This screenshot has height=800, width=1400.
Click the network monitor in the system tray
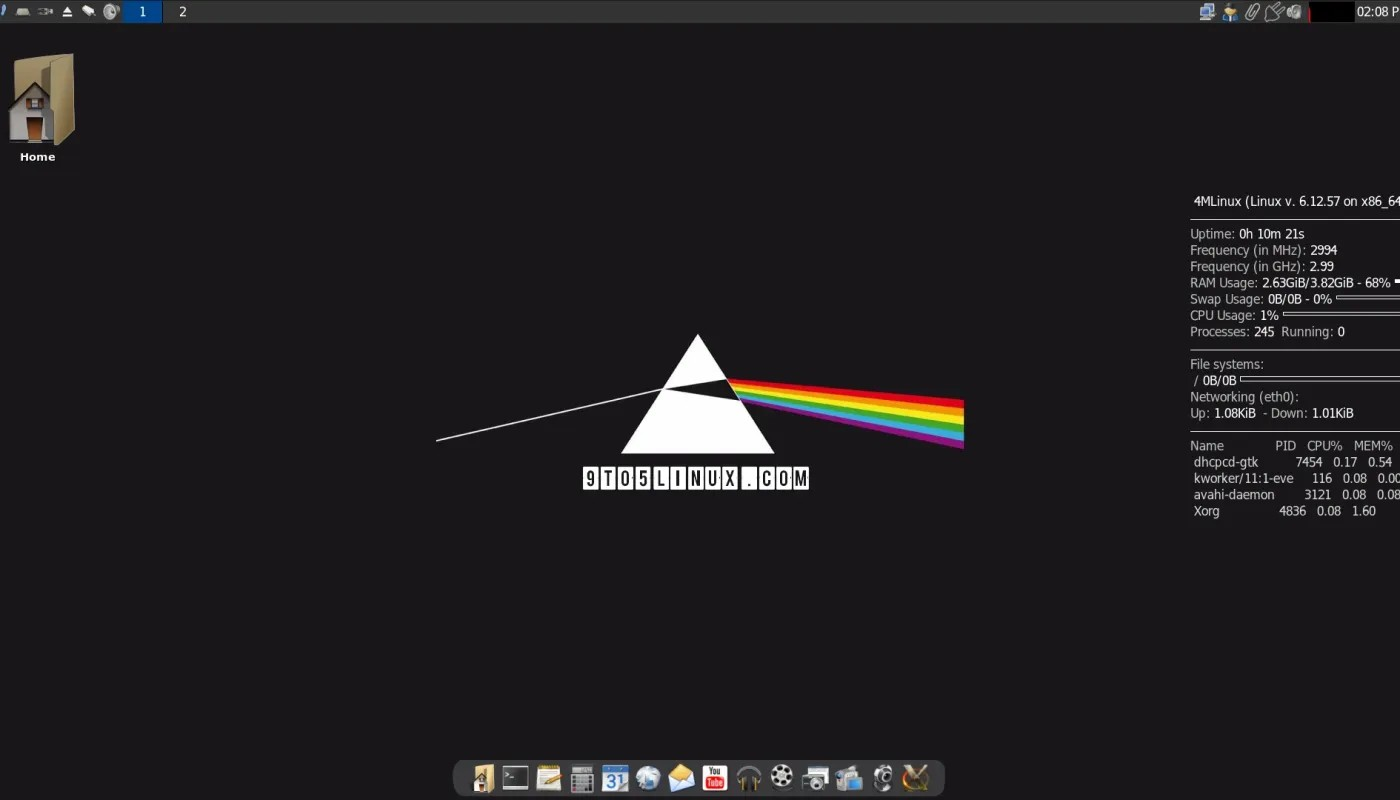coord(1207,11)
